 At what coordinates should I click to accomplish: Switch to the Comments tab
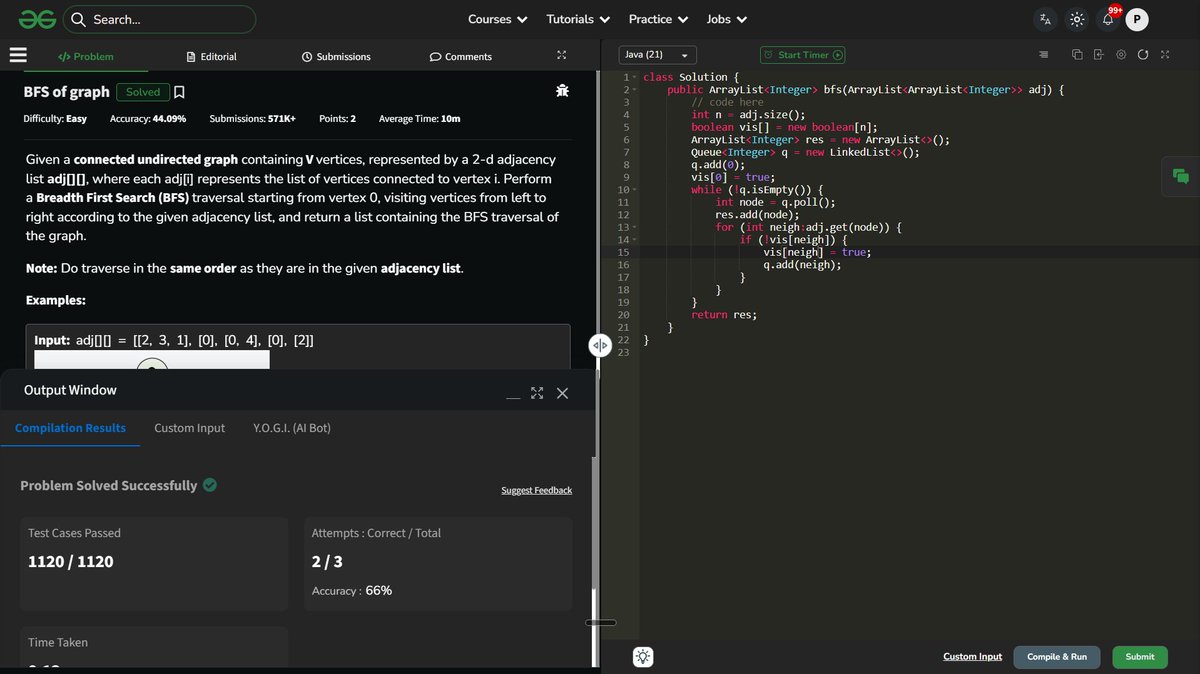tap(461, 57)
